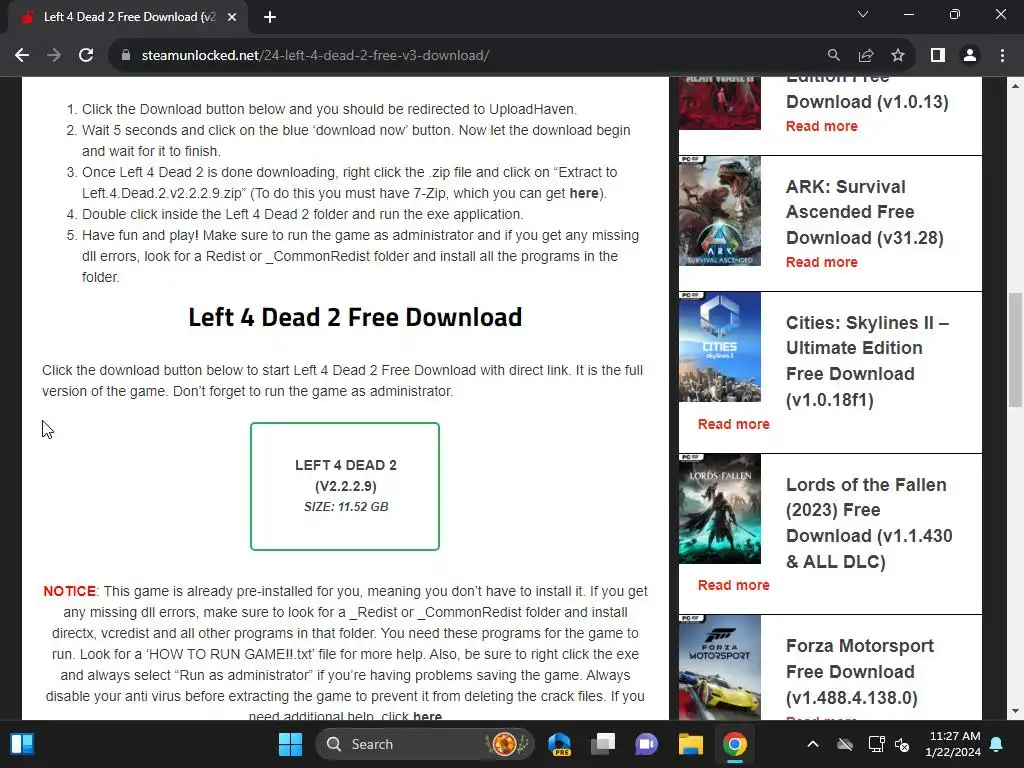Open Chrome three-dot menu
Screen dimensions: 1024x768
(x=1002, y=56)
